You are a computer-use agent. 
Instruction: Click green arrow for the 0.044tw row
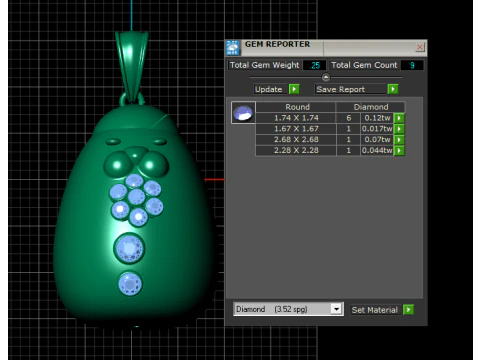tap(399, 150)
